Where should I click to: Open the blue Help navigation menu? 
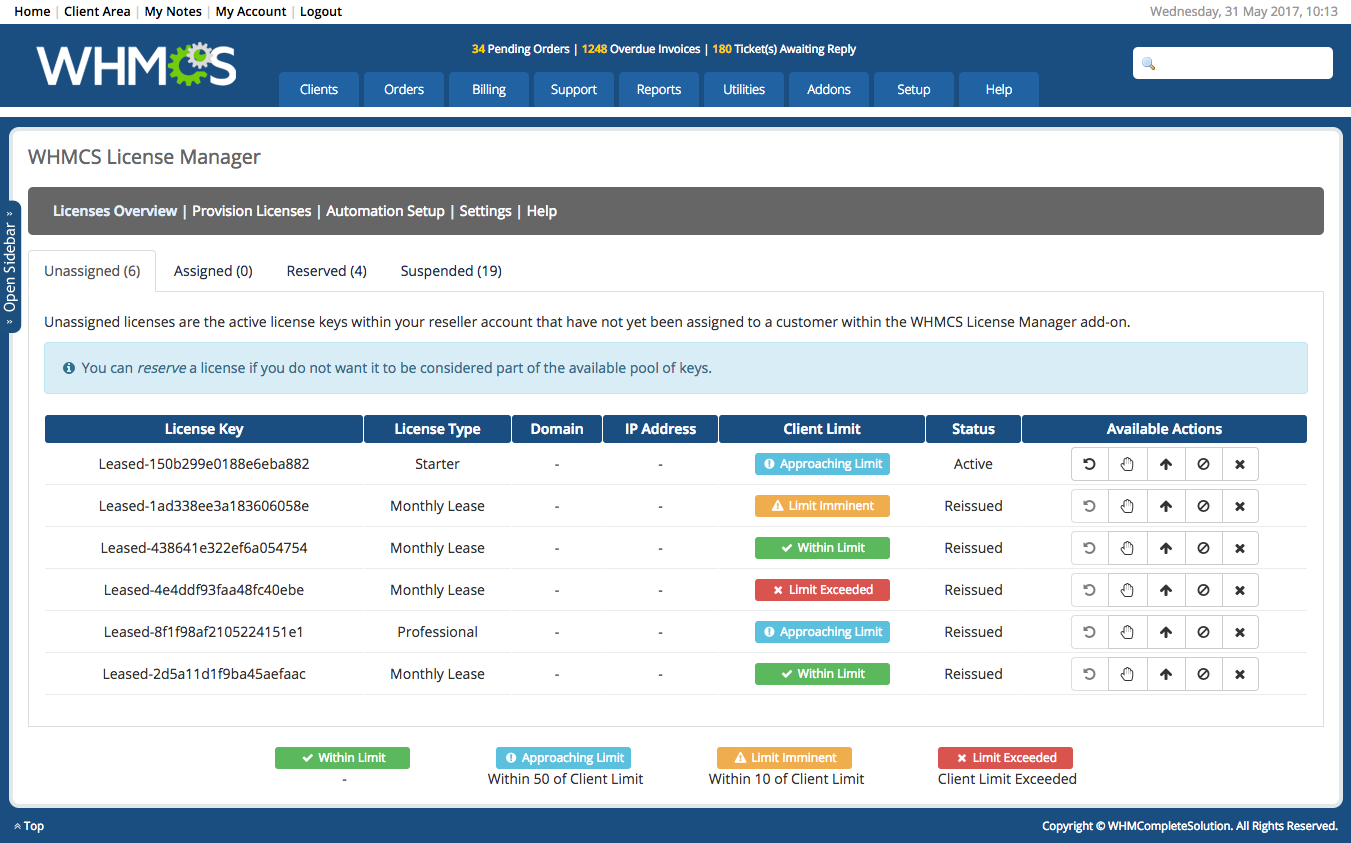pos(999,89)
